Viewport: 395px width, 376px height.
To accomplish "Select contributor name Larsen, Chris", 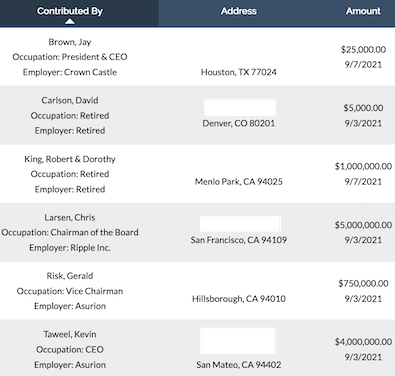I will point(70,217).
